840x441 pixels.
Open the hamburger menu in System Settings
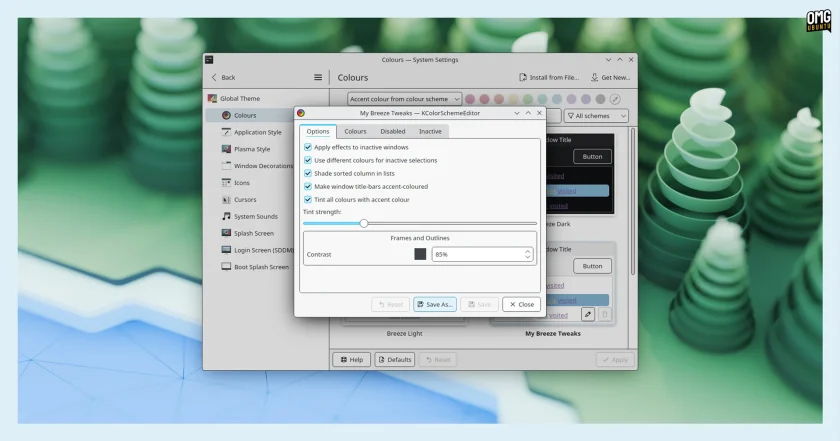[x=318, y=77]
